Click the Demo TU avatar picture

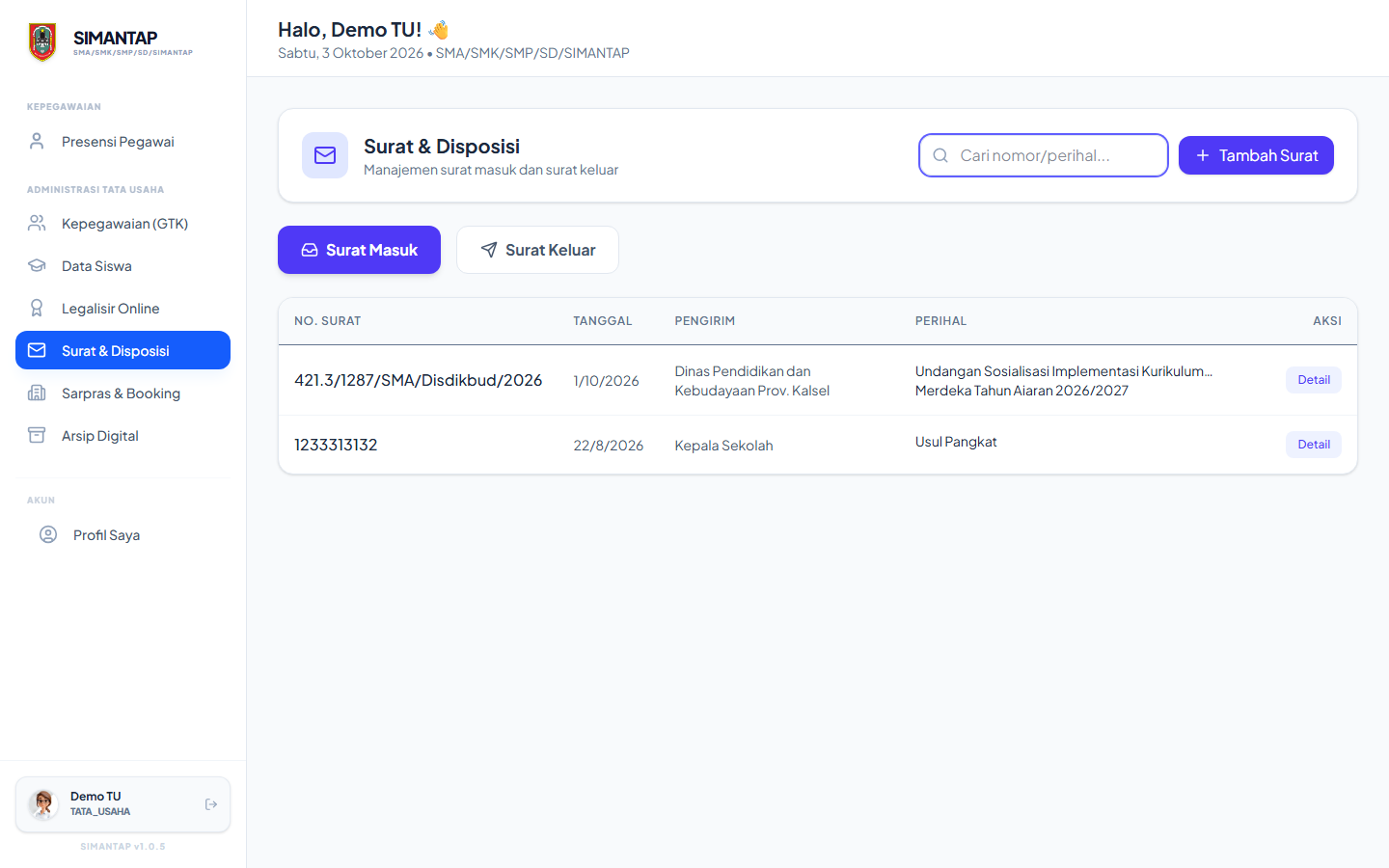point(43,804)
